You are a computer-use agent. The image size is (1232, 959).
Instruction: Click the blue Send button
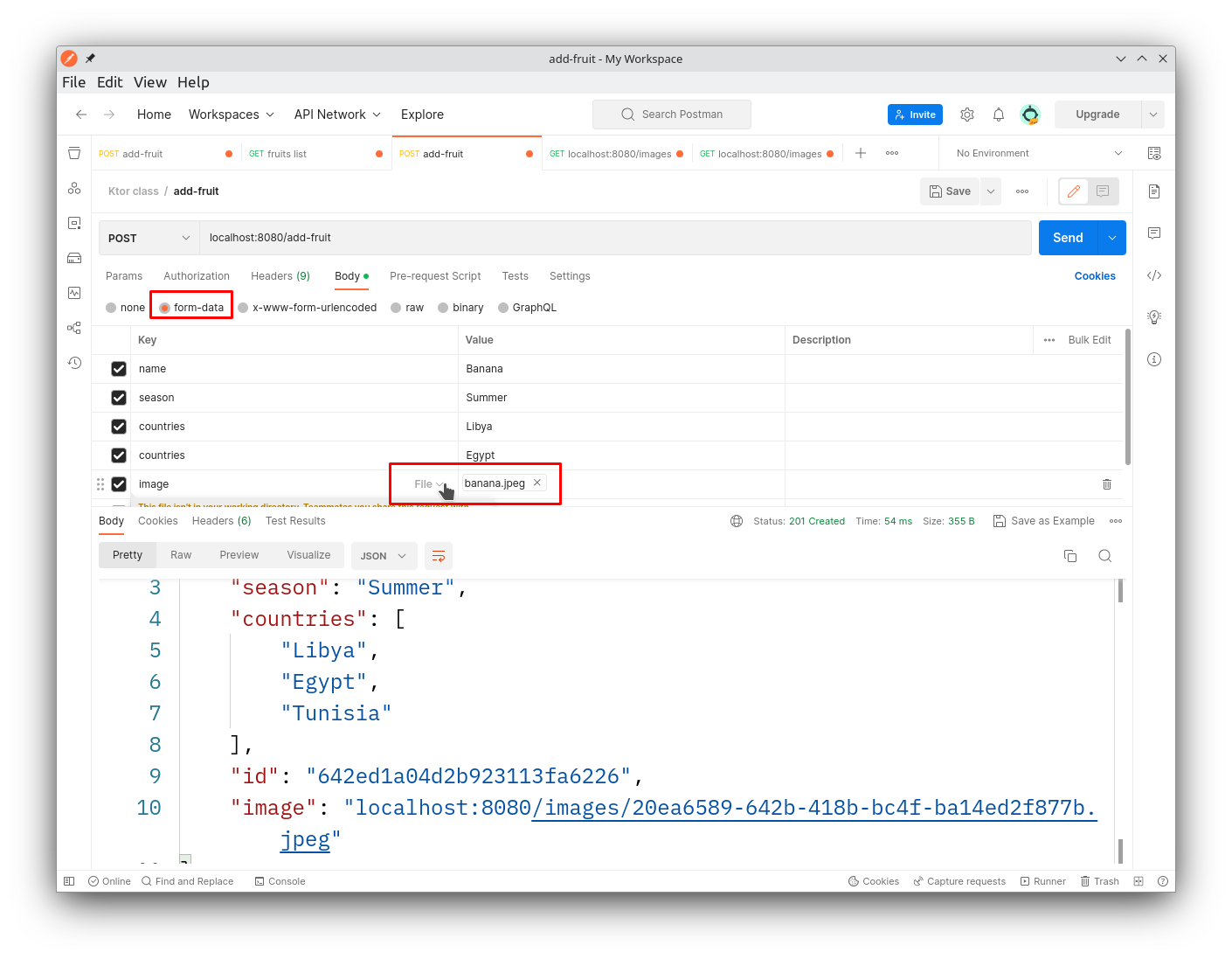(x=1068, y=238)
